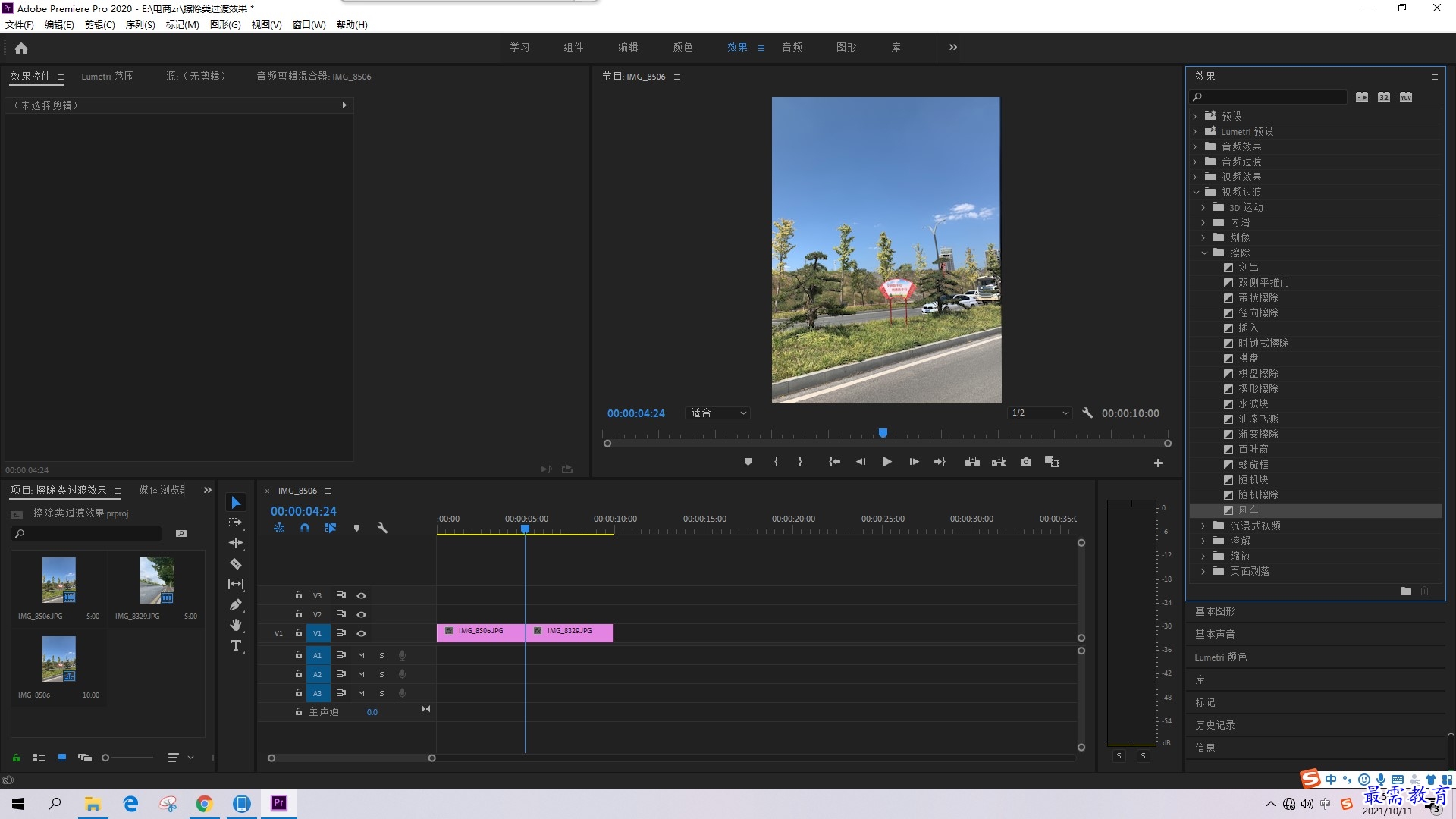Expand the 溶解 folder
Image resolution: width=1456 pixels, height=819 pixels.
[1203, 541]
